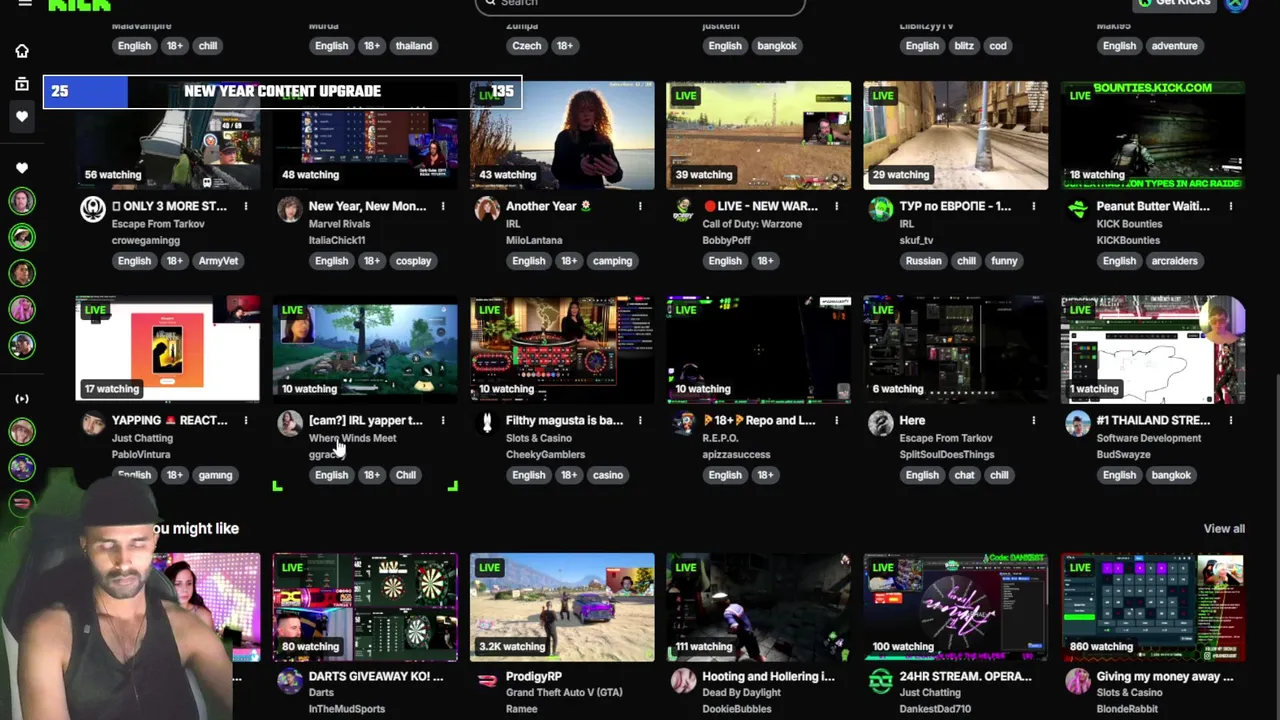Click skuf_tv channel avatar
This screenshot has height=720, width=1280.
click(881, 209)
